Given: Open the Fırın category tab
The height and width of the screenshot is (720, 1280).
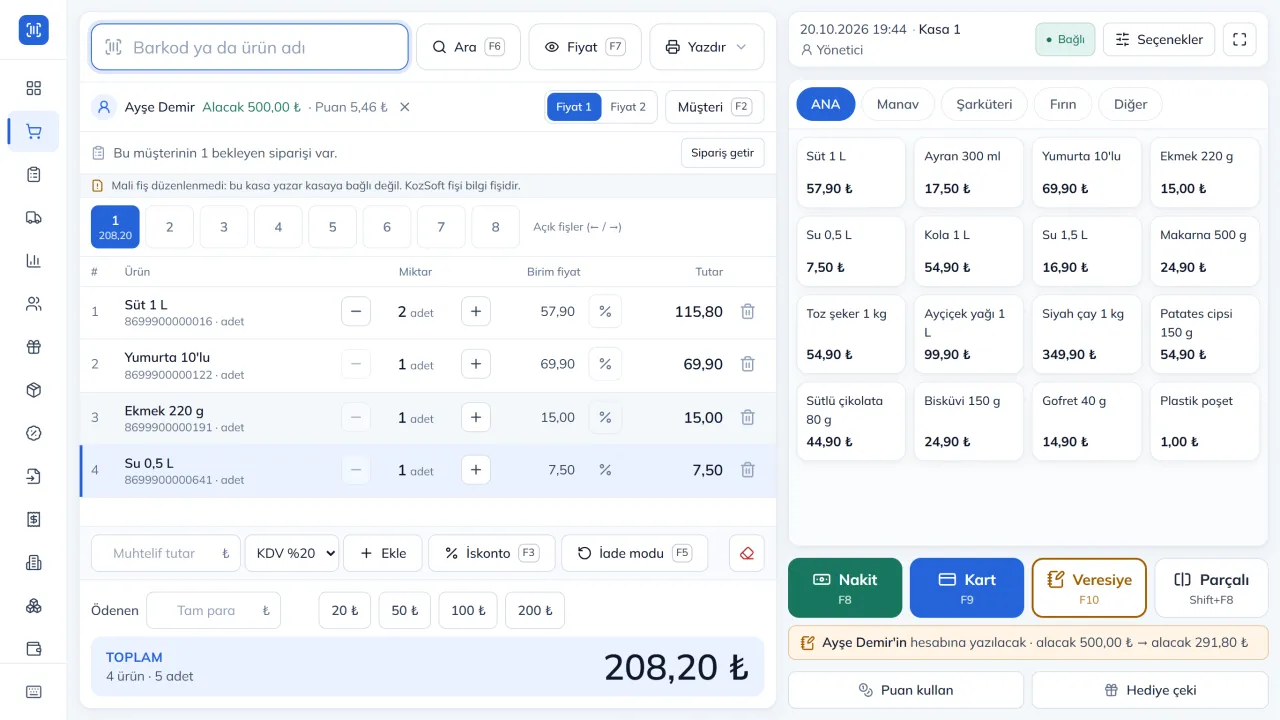Looking at the screenshot, I should pyautogui.click(x=1063, y=104).
